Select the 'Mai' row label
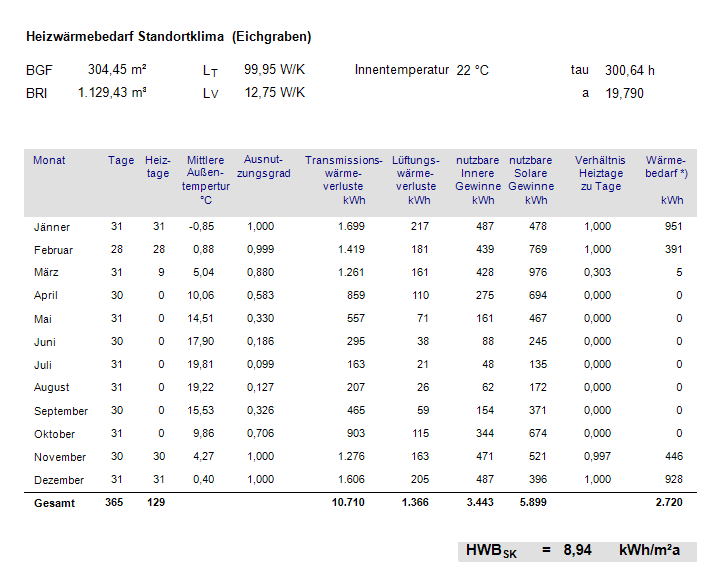The width and height of the screenshot is (727, 573). pyautogui.click(x=43, y=319)
